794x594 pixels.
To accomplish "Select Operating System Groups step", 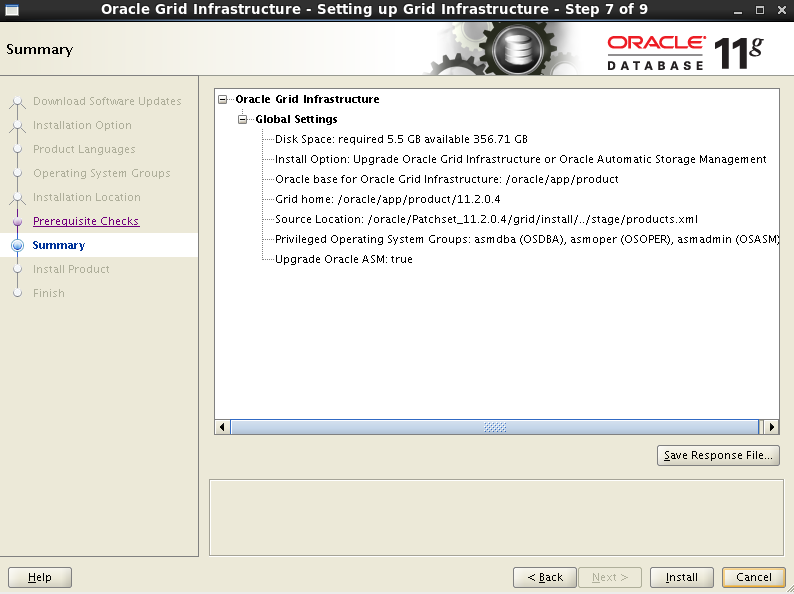I will tap(101, 173).
